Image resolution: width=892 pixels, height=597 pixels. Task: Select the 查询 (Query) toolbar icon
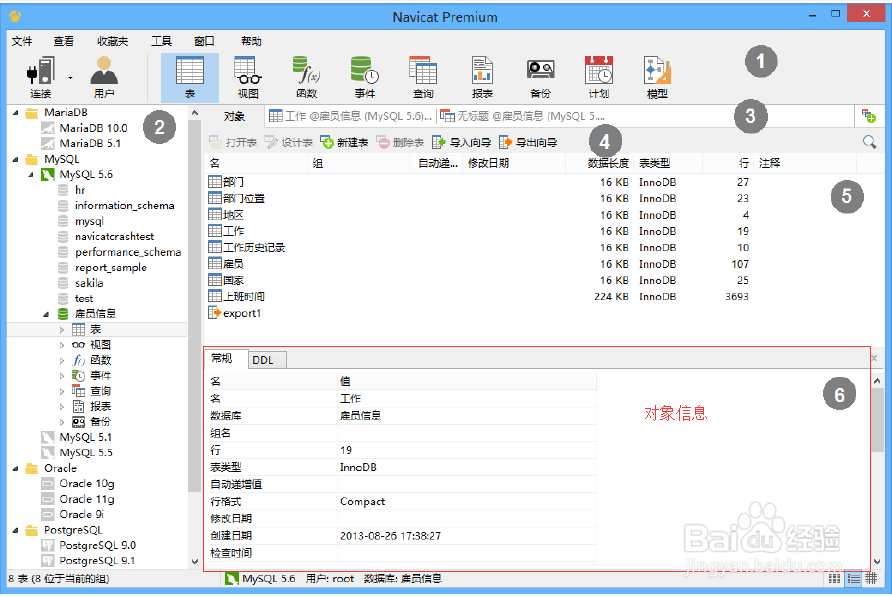(423, 75)
